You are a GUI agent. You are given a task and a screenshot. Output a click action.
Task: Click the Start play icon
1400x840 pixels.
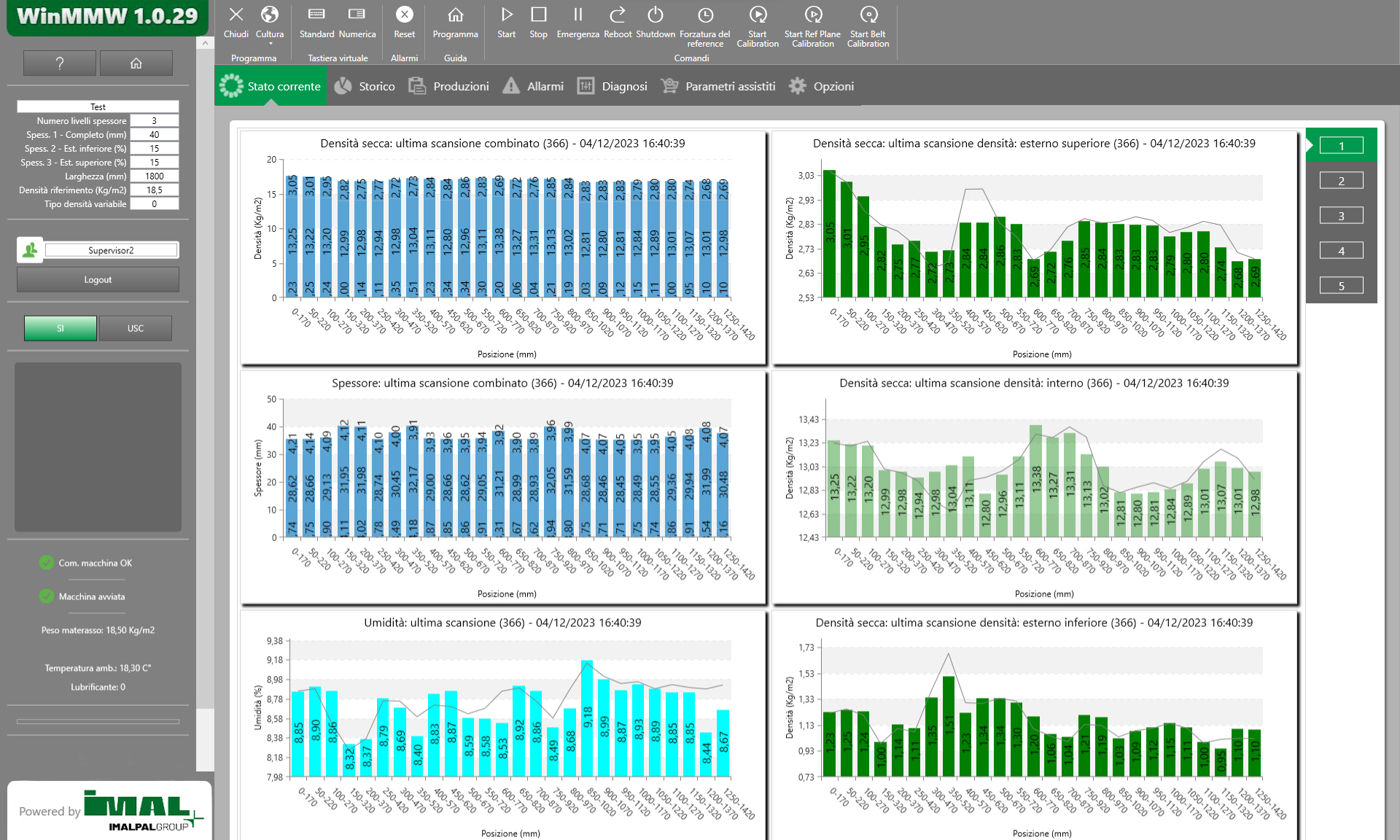coord(506,15)
